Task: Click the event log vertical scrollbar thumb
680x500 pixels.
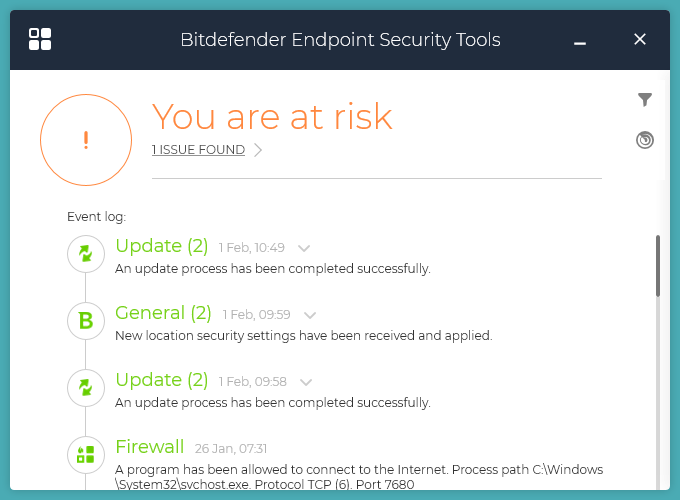Action: [x=657, y=265]
